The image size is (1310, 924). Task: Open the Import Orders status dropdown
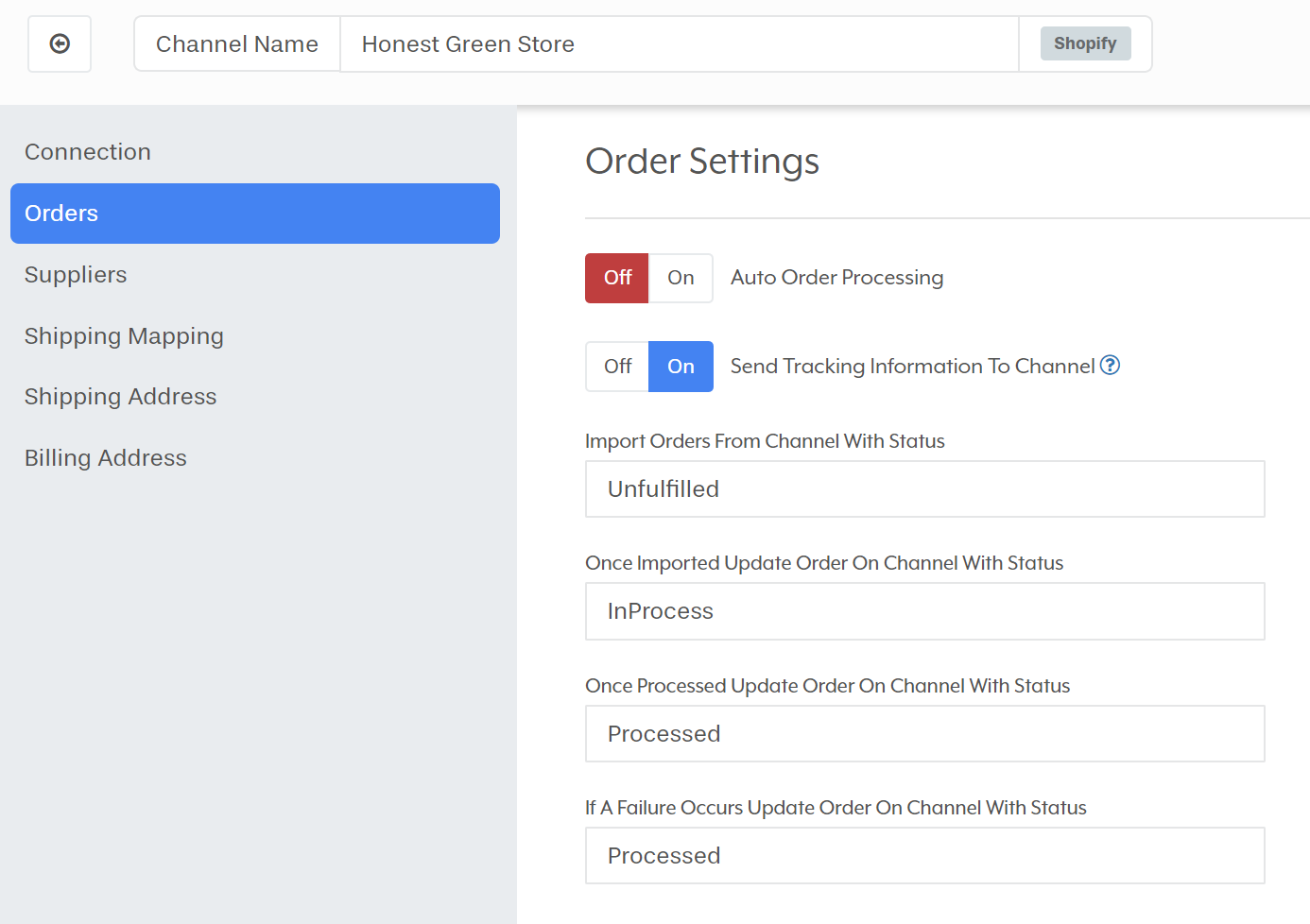(924, 489)
